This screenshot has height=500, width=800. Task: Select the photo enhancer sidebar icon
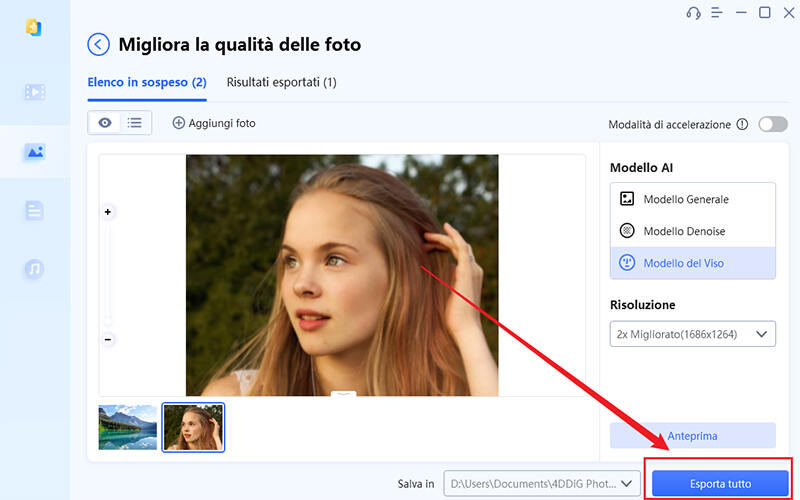coord(35,152)
